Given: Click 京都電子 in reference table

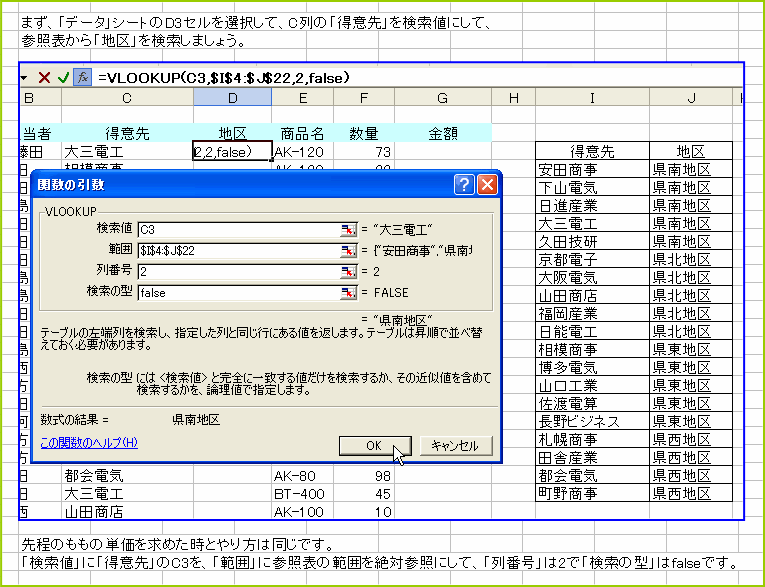Looking at the screenshot, I should click(x=592, y=260).
